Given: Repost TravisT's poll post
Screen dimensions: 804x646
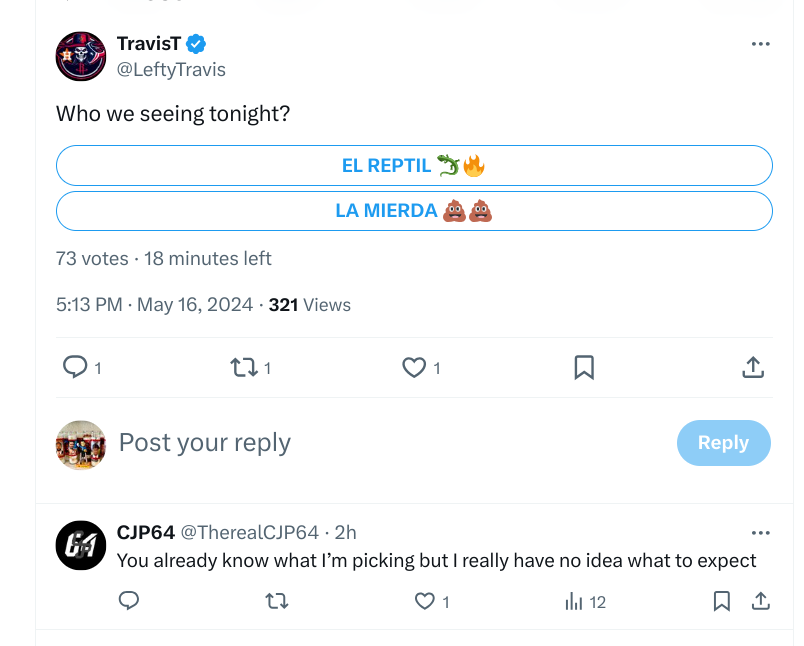Looking at the screenshot, I should pyautogui.click(x=244, y=368).
